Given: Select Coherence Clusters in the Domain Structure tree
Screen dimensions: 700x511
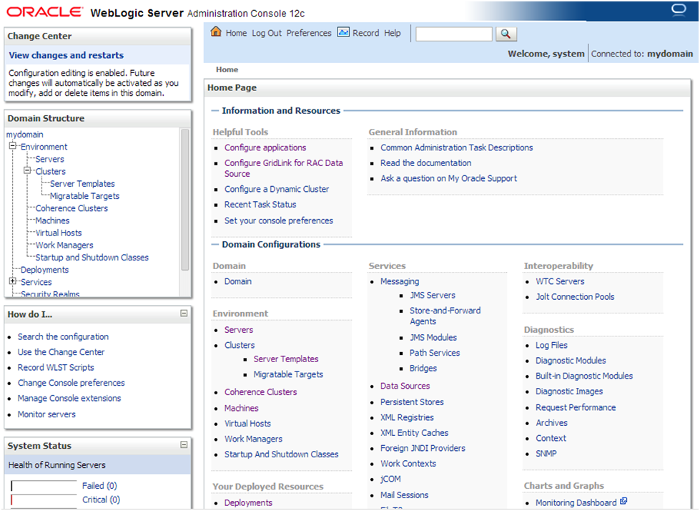Looking at the screenshot, I should tap(71, 208).
